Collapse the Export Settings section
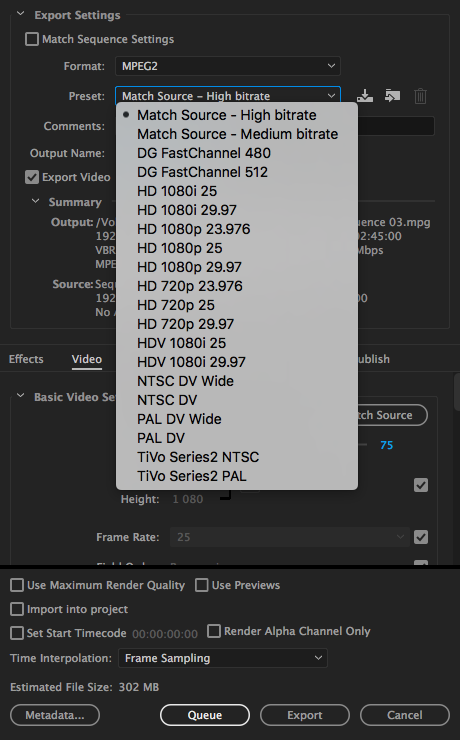Image resolution: width=460 pixels, height=740 pixels. (21, 14)
